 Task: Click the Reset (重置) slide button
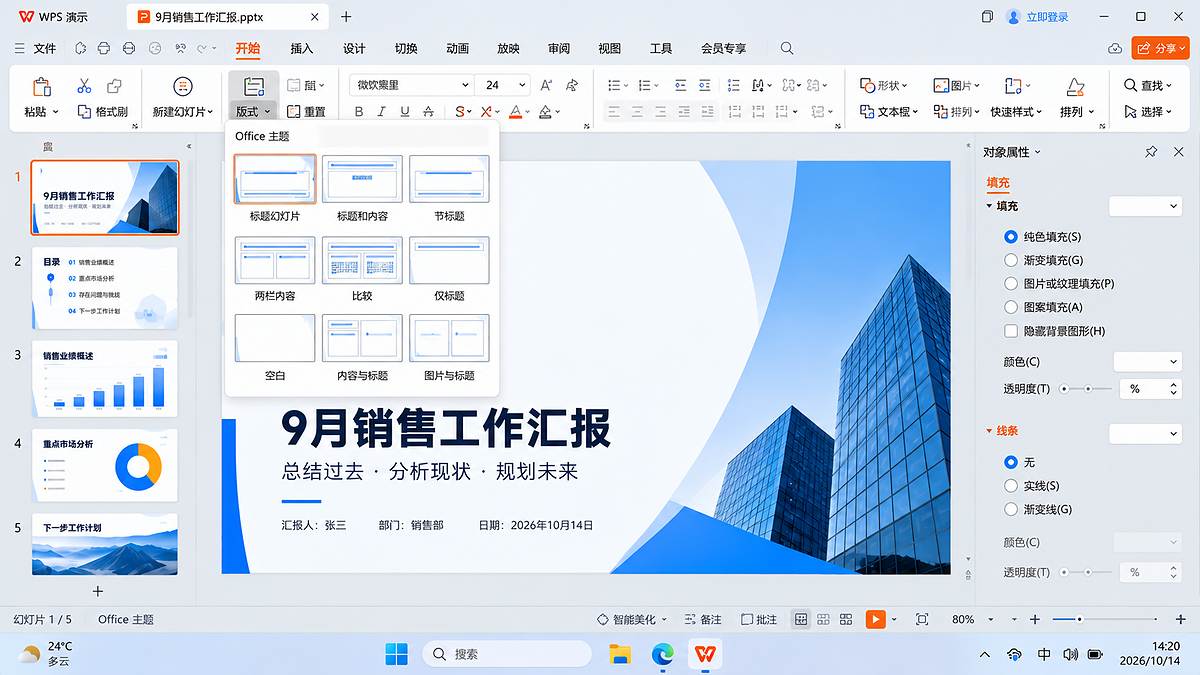(306, 112)
